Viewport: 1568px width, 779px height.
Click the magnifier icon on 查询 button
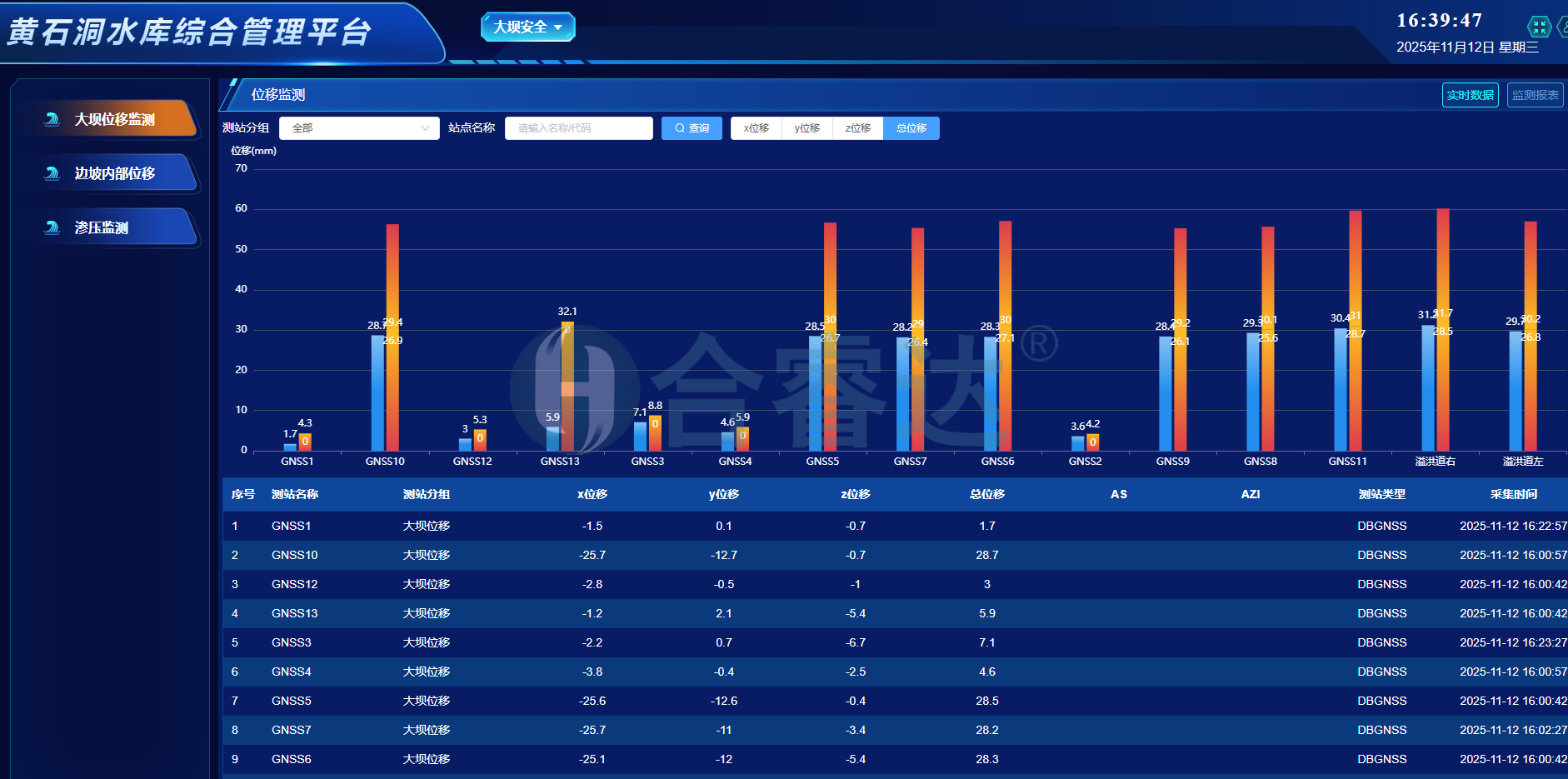pyautogui.click(x=680, y=128)
